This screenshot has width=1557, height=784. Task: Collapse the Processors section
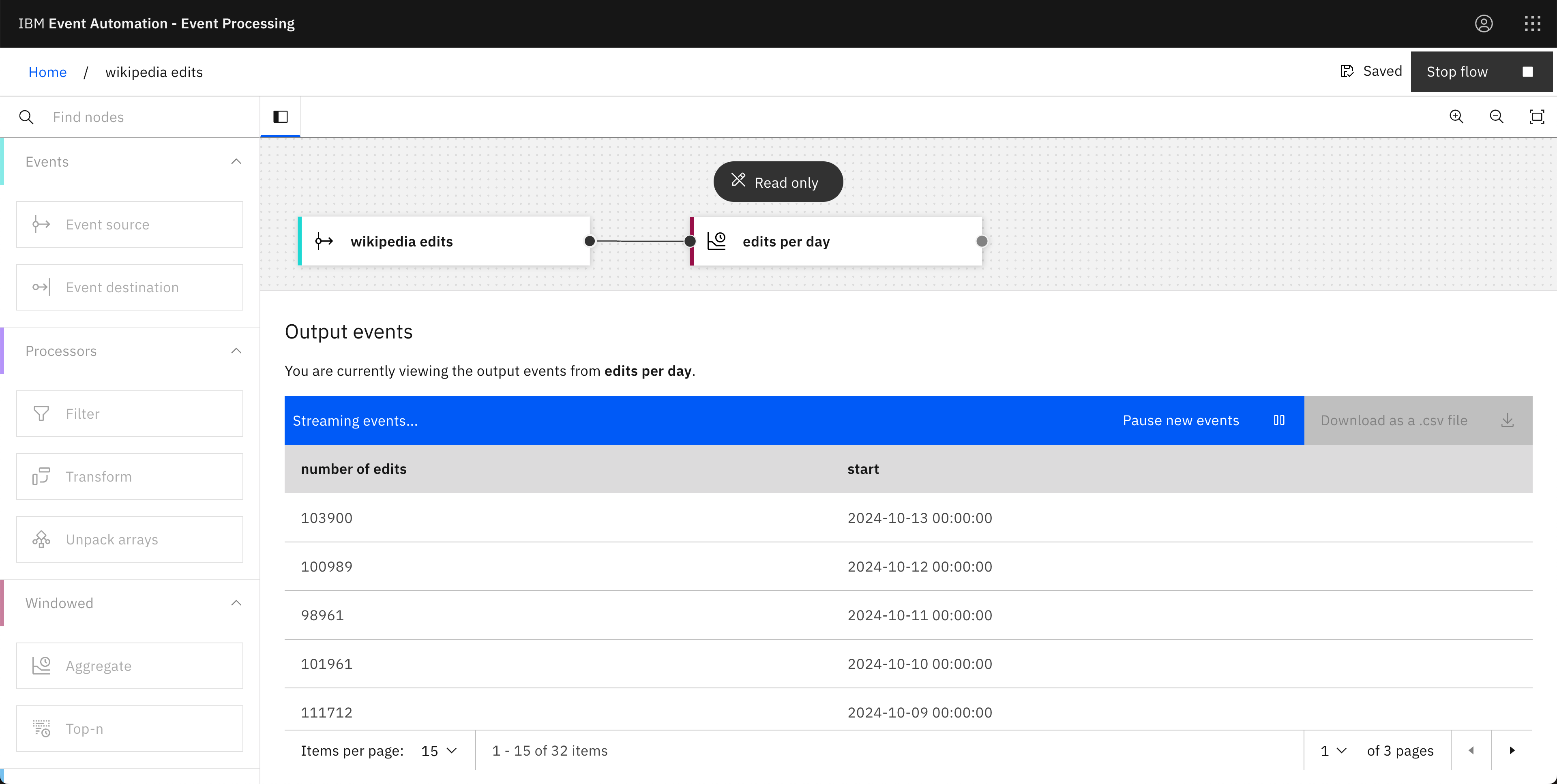pyautogui.click(x=236, y=351)
